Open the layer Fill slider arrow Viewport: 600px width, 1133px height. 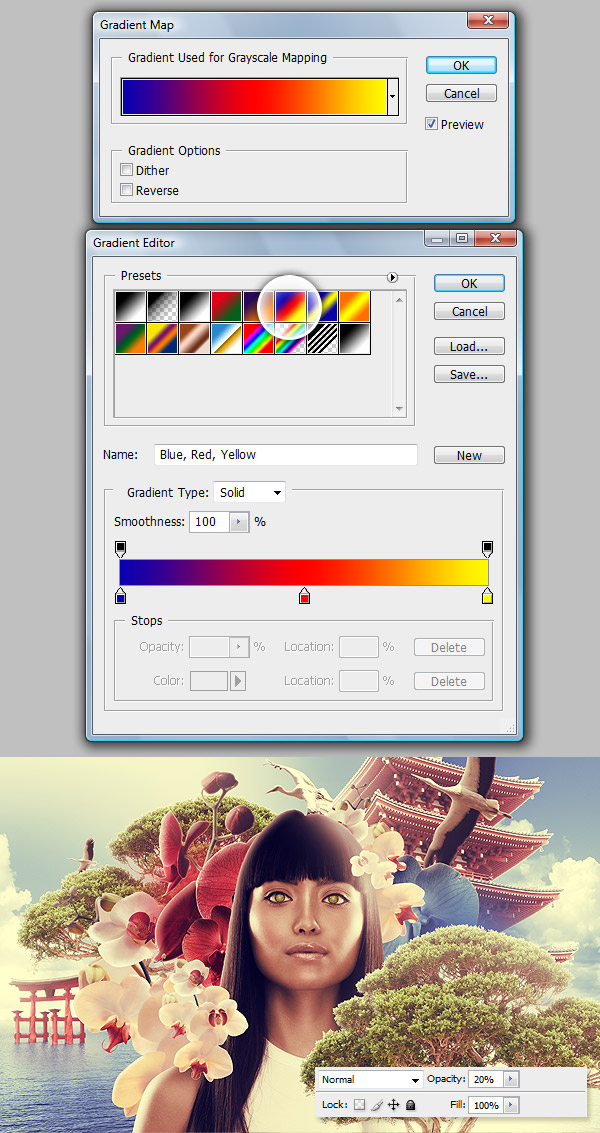pyautogui.click(x=510, y=1105)
